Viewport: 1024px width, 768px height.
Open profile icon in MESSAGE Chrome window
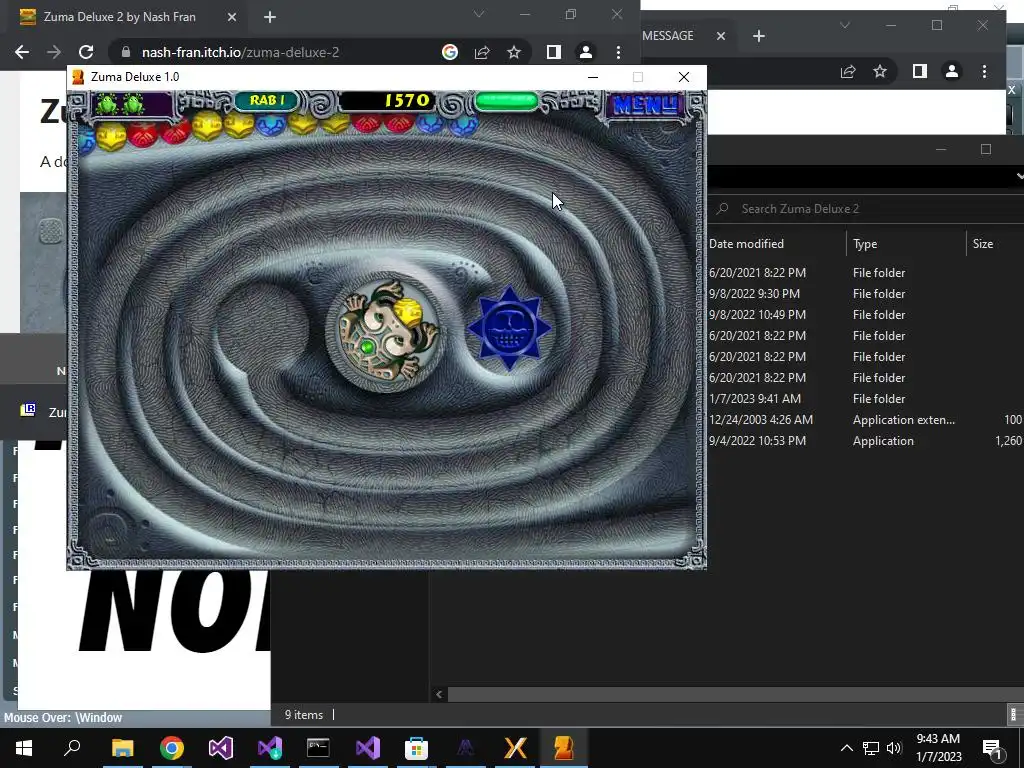pos(952,71)
